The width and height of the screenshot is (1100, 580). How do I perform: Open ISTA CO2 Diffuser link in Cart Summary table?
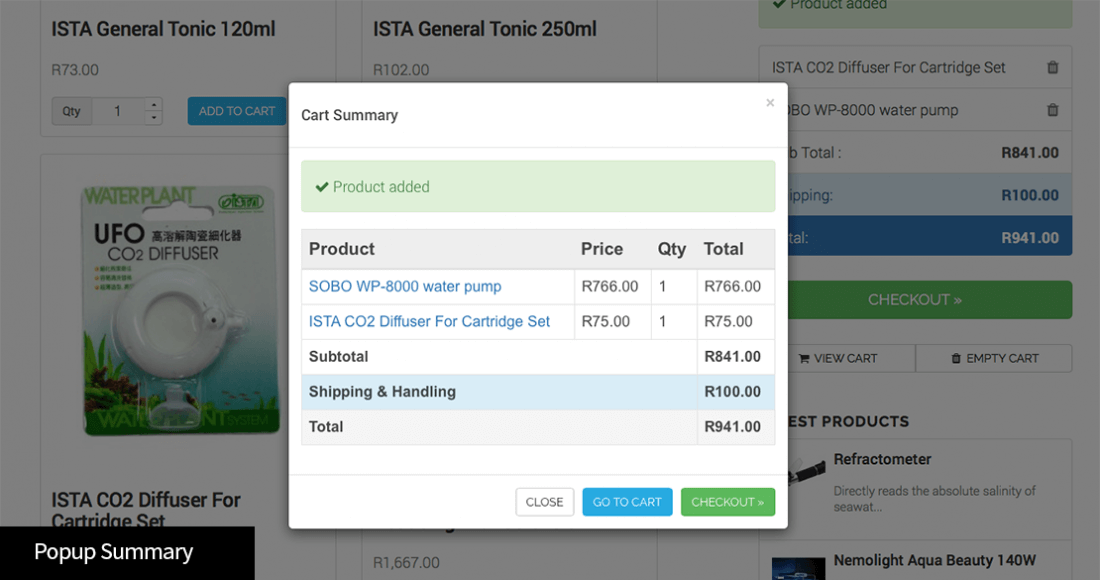(429, 321)
